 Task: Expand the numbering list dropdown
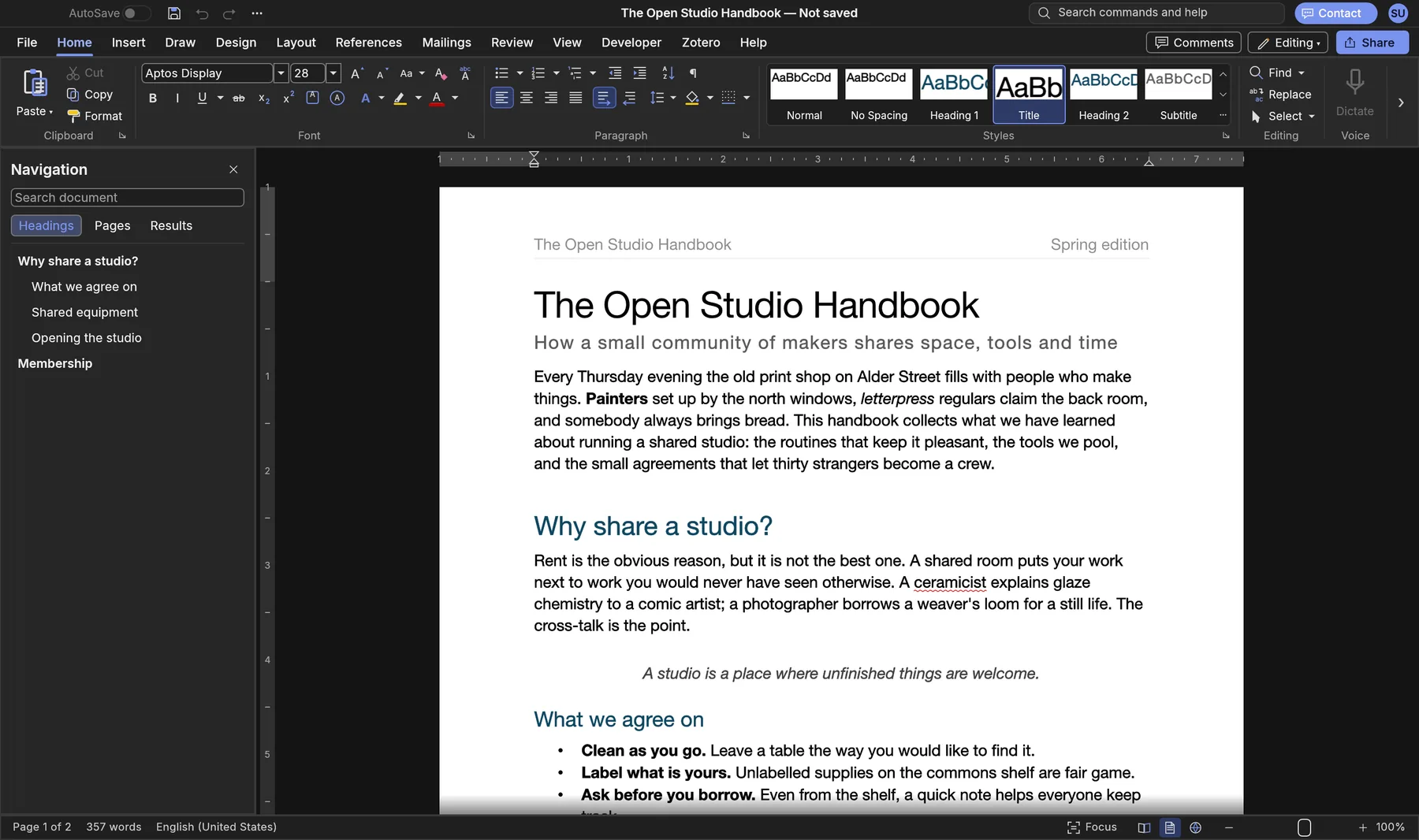pos(557,73)
